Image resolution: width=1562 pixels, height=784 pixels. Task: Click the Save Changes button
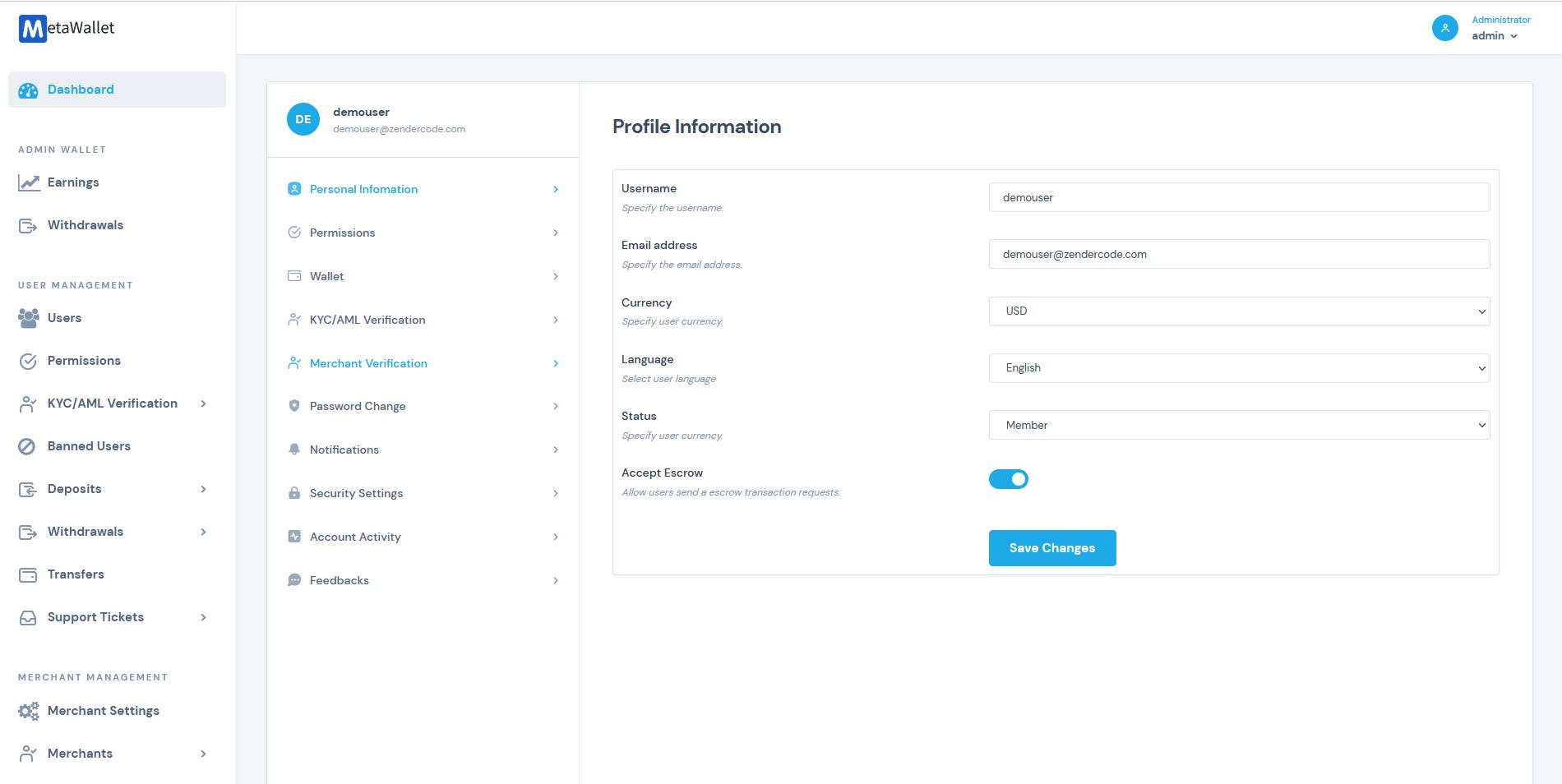pyautogui.click(x=1051, y=548)
